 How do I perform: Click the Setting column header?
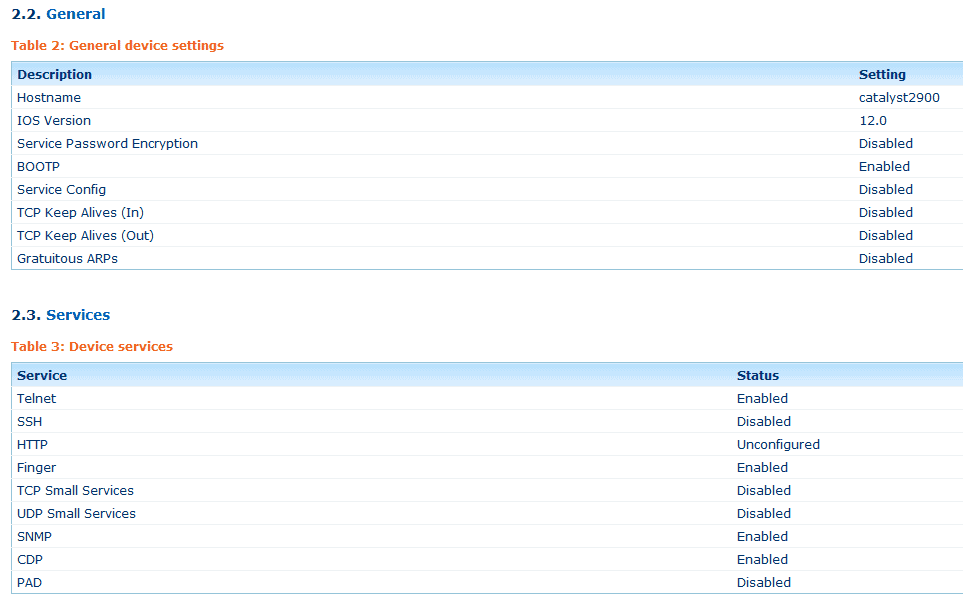(882, 74)
